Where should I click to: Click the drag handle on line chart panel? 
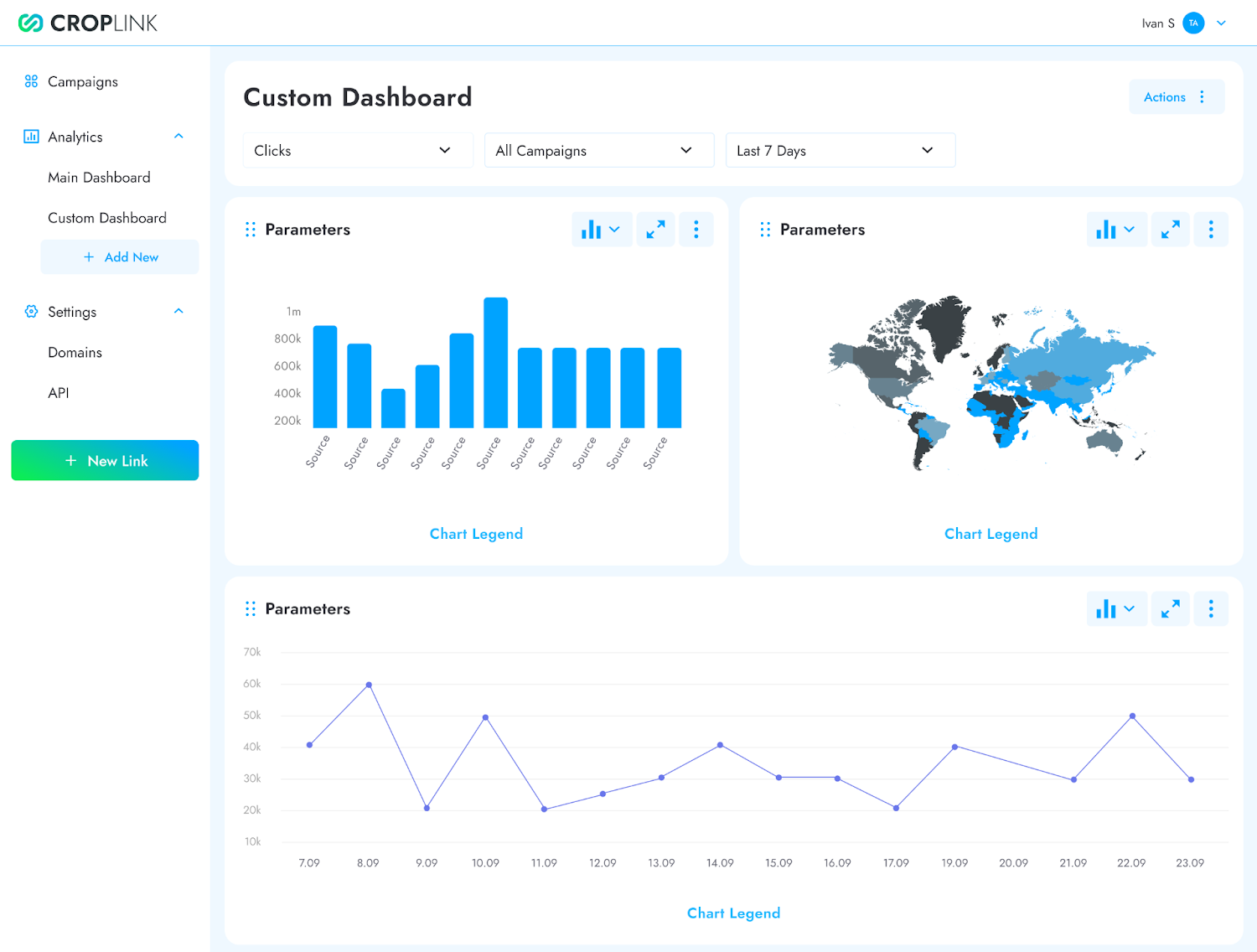point(250,609)
